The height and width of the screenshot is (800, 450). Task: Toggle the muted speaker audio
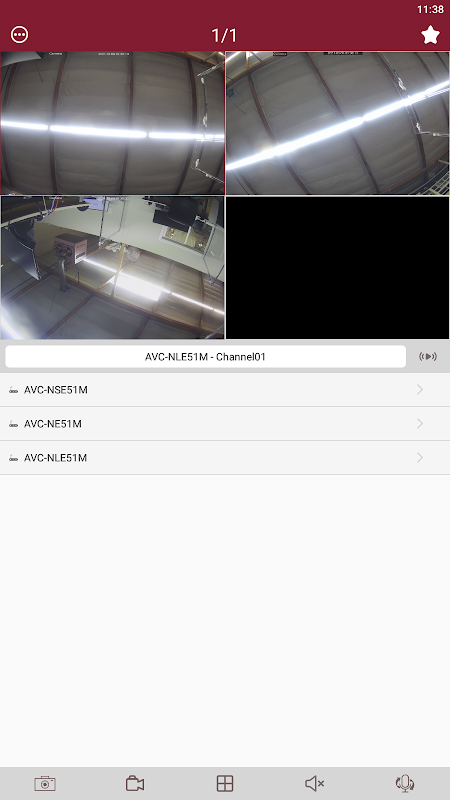click(x=315, y=783)
